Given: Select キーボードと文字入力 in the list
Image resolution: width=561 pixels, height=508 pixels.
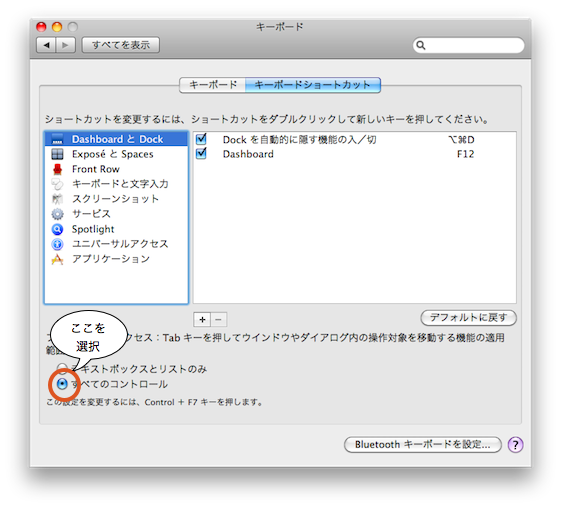Looking at the screenshot, I should point(116,184).
